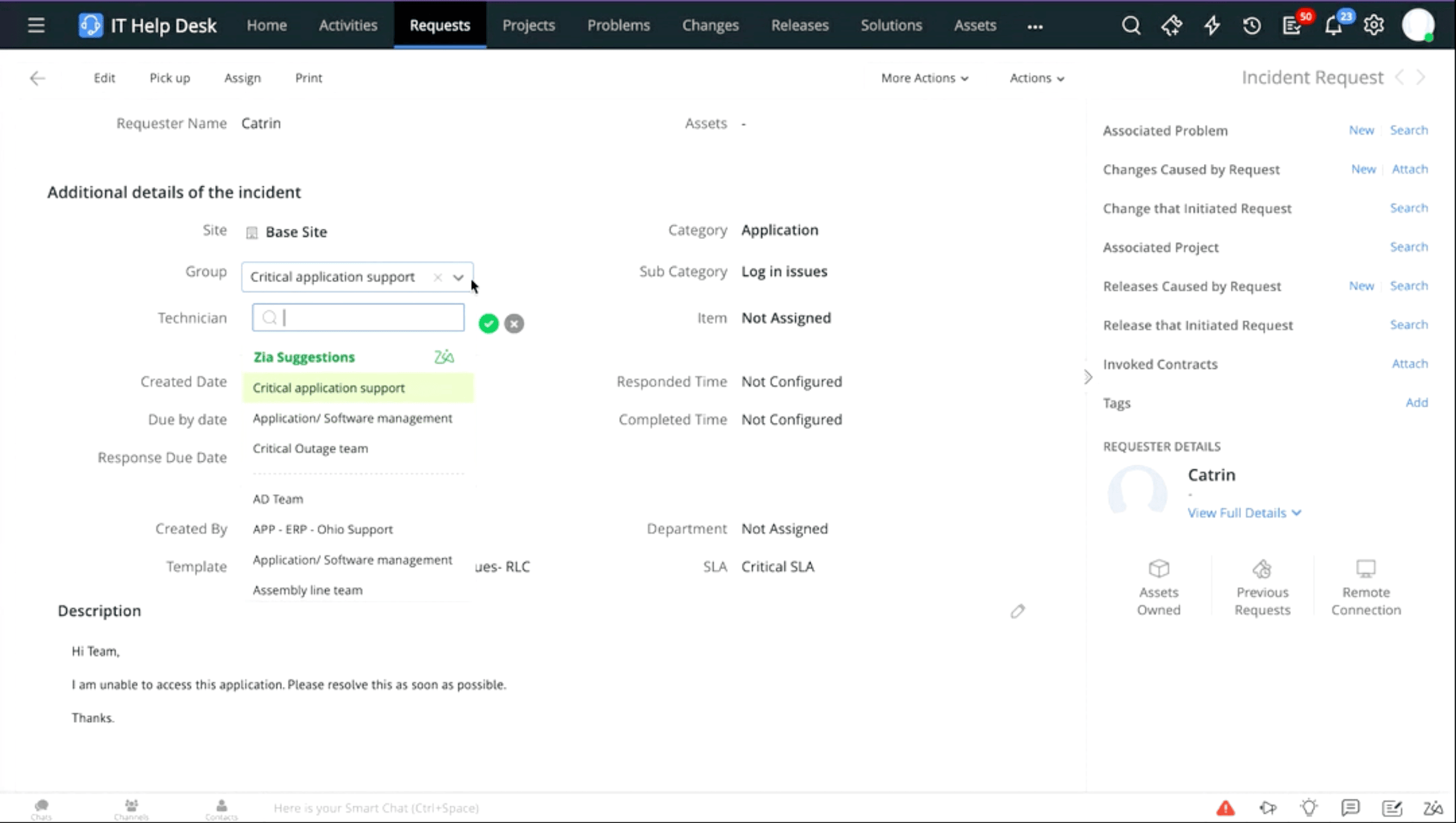Open Chats from the bottom bar
This screenshot has width=1456, height=823.
pos(41,807)
